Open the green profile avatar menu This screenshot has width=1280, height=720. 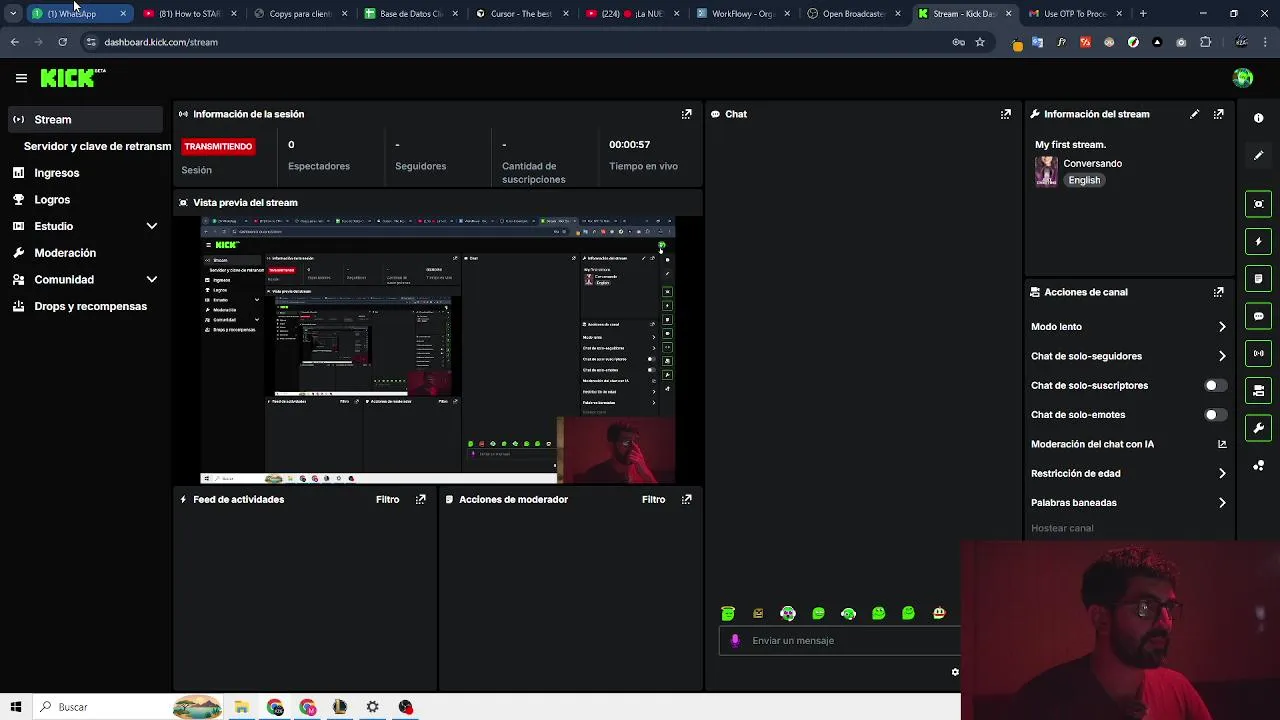click(x=1243, y=78)
